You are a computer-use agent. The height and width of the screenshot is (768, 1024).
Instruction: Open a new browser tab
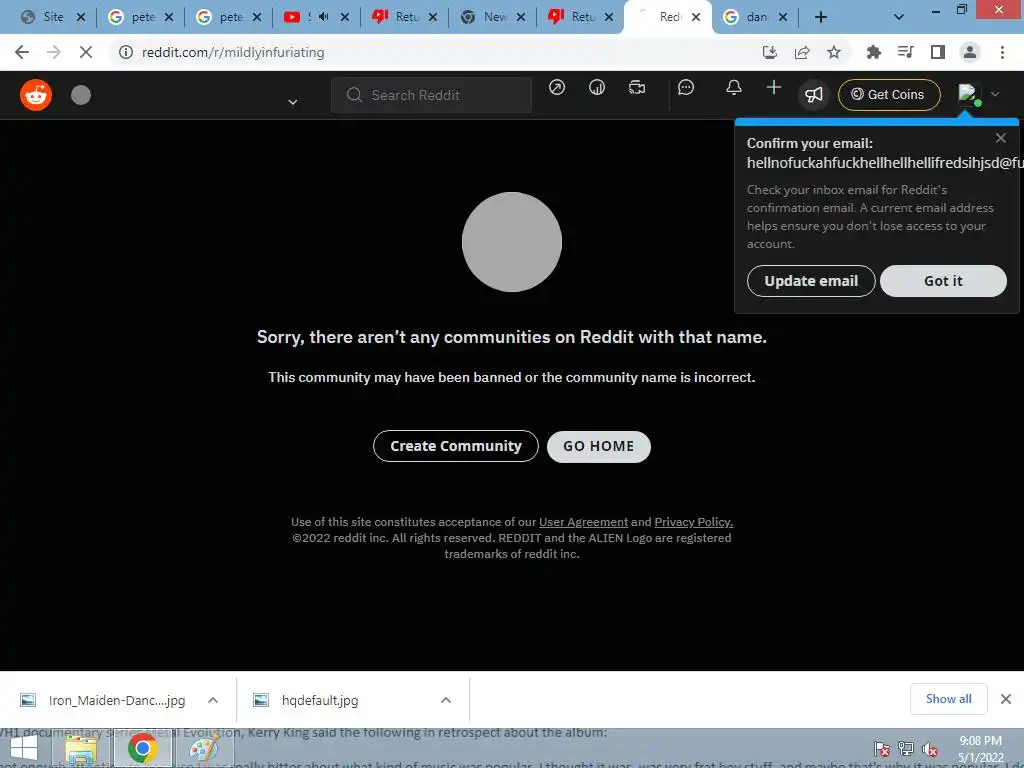821,18
